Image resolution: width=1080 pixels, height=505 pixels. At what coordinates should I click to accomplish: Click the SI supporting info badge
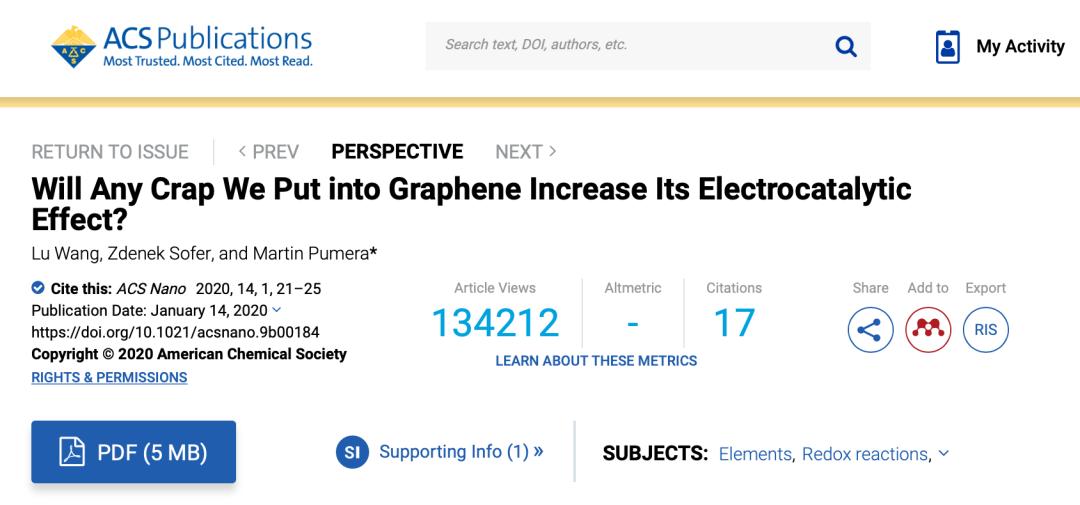coord(352,452)
